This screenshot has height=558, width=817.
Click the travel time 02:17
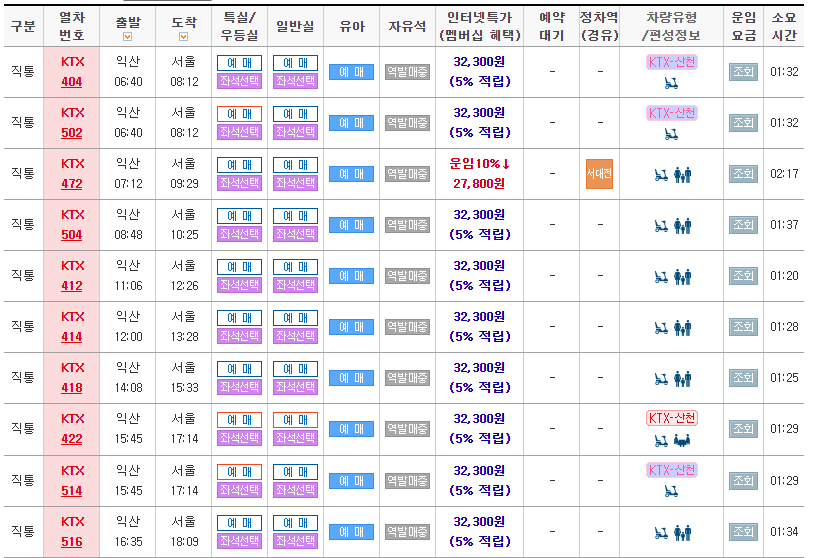(784, 173)
